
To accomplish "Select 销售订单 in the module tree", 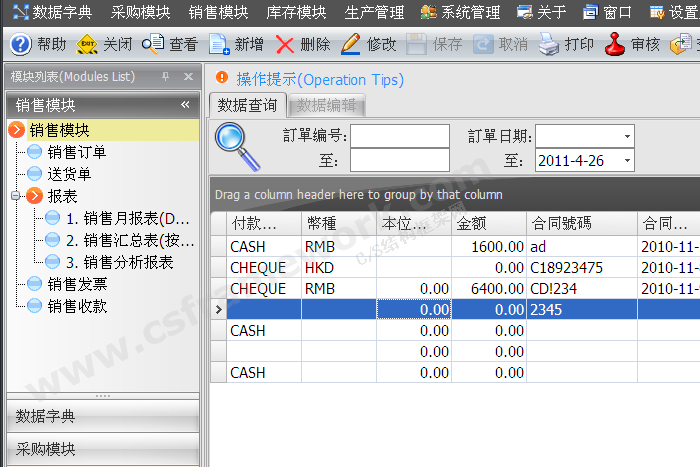I will 77,152.
